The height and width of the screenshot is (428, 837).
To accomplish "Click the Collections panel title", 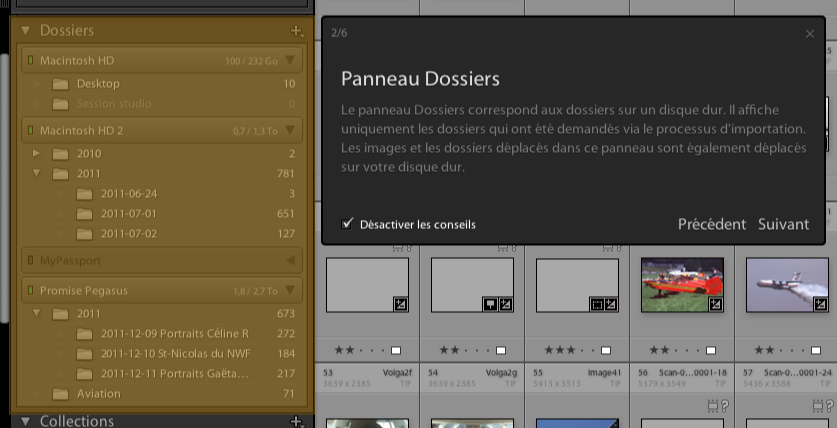I will (x=77, y=421).
